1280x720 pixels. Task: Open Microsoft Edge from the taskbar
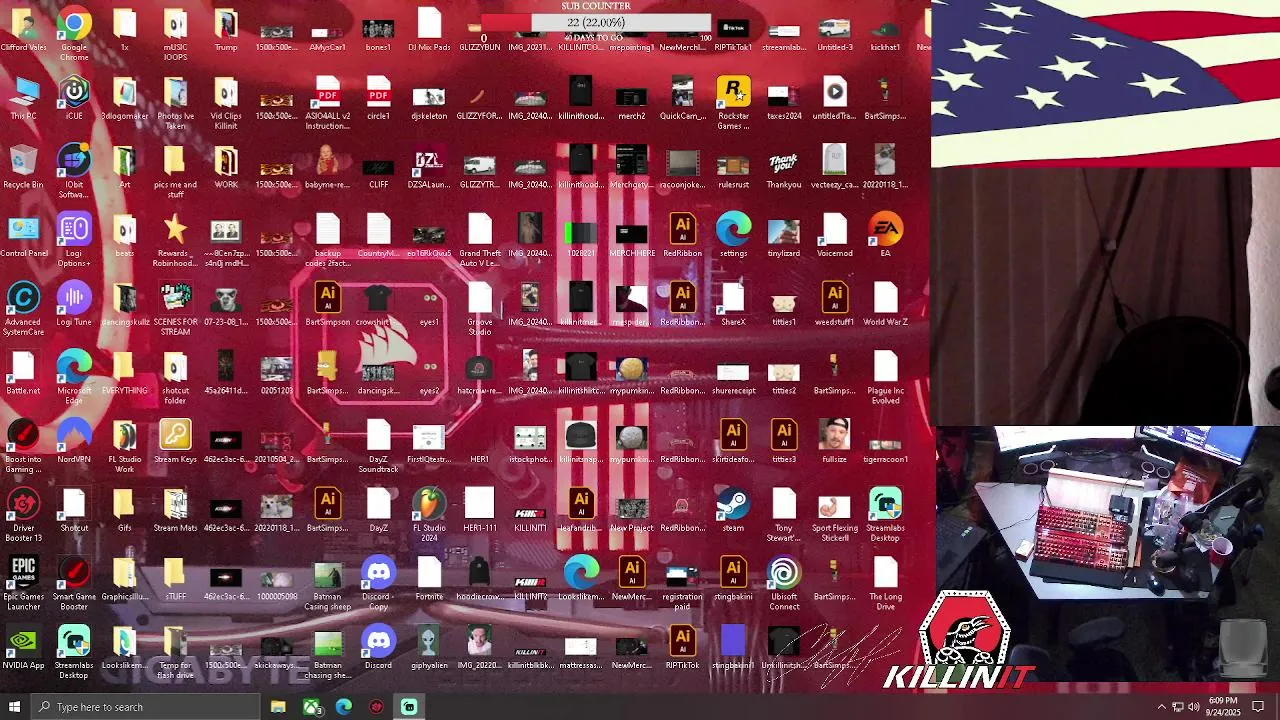pos(344,707)
